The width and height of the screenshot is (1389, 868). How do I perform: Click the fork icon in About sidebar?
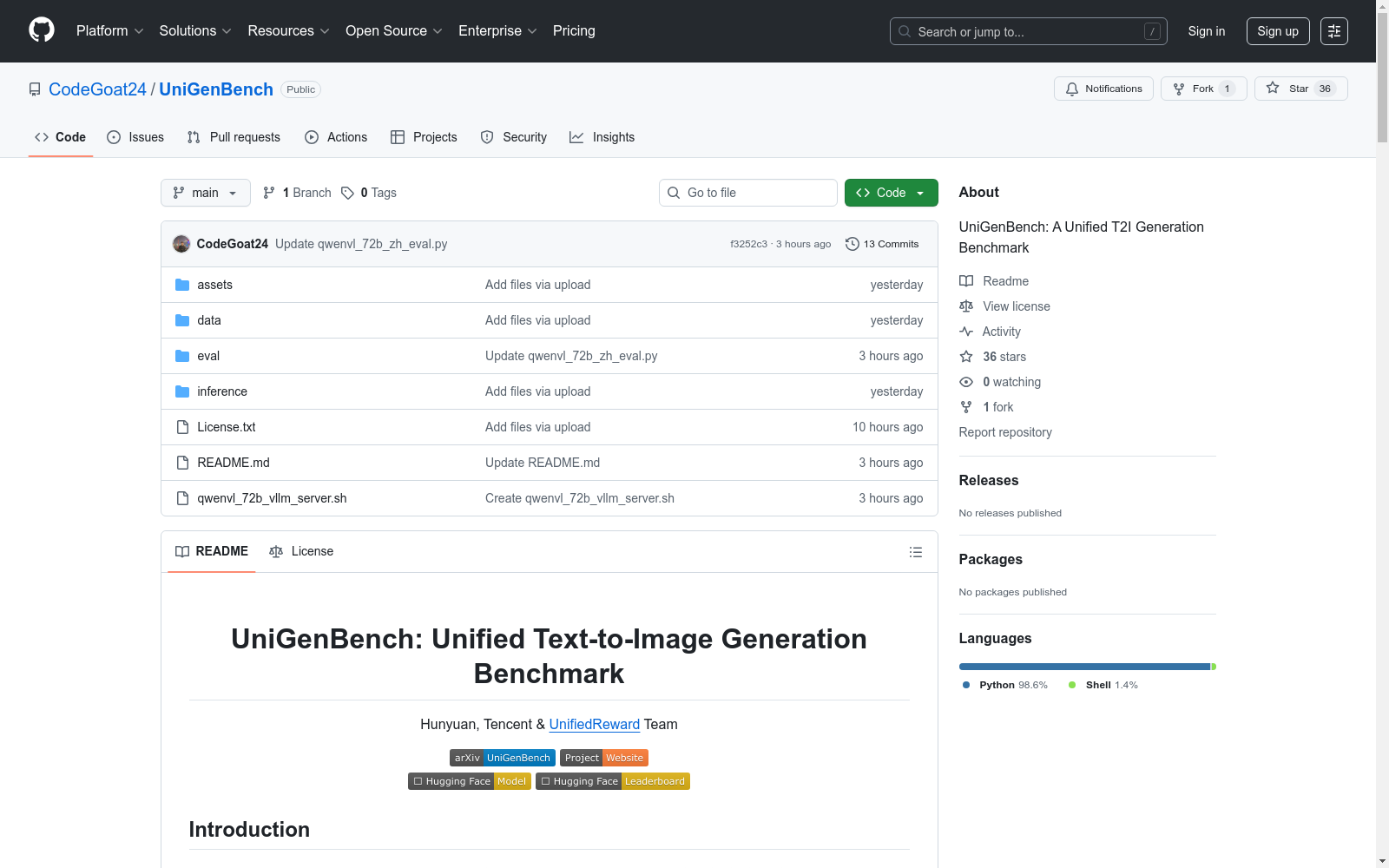click(x=966, y=407)
